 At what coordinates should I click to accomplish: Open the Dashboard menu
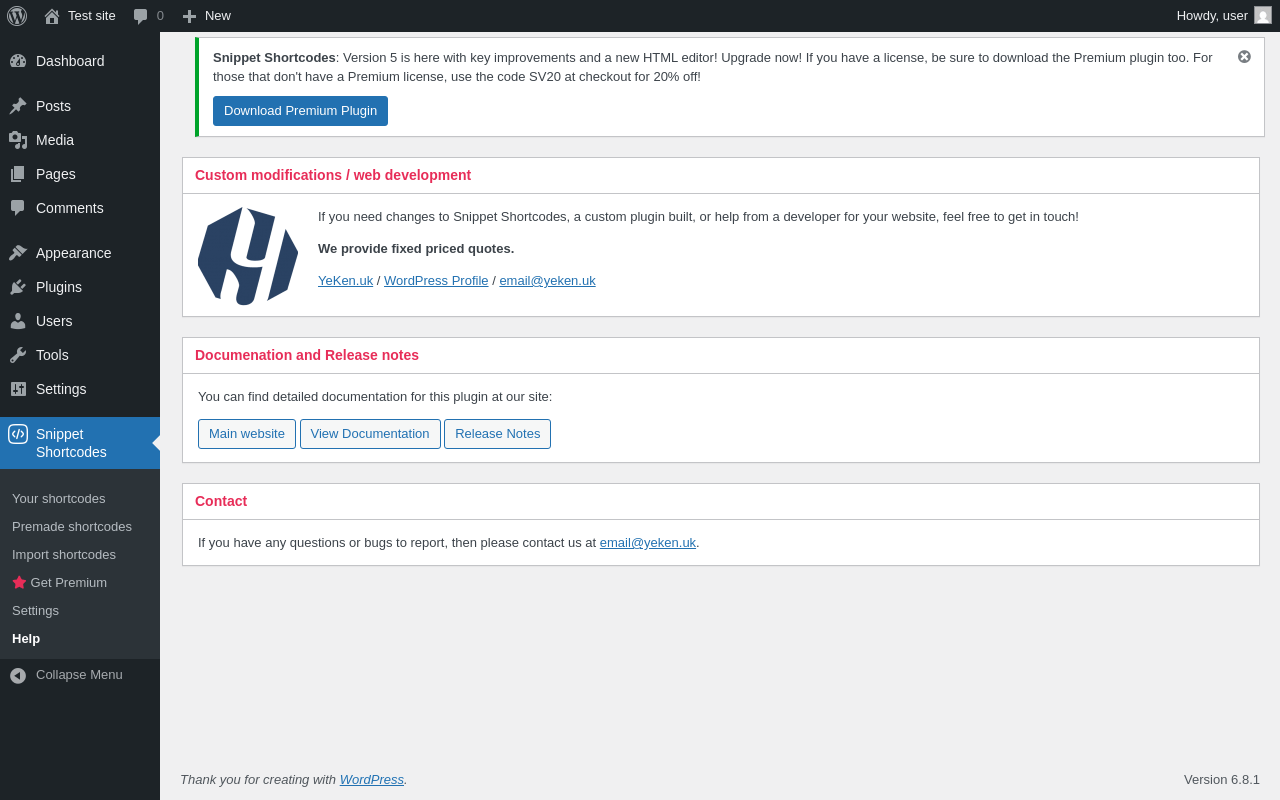[80, 61]
